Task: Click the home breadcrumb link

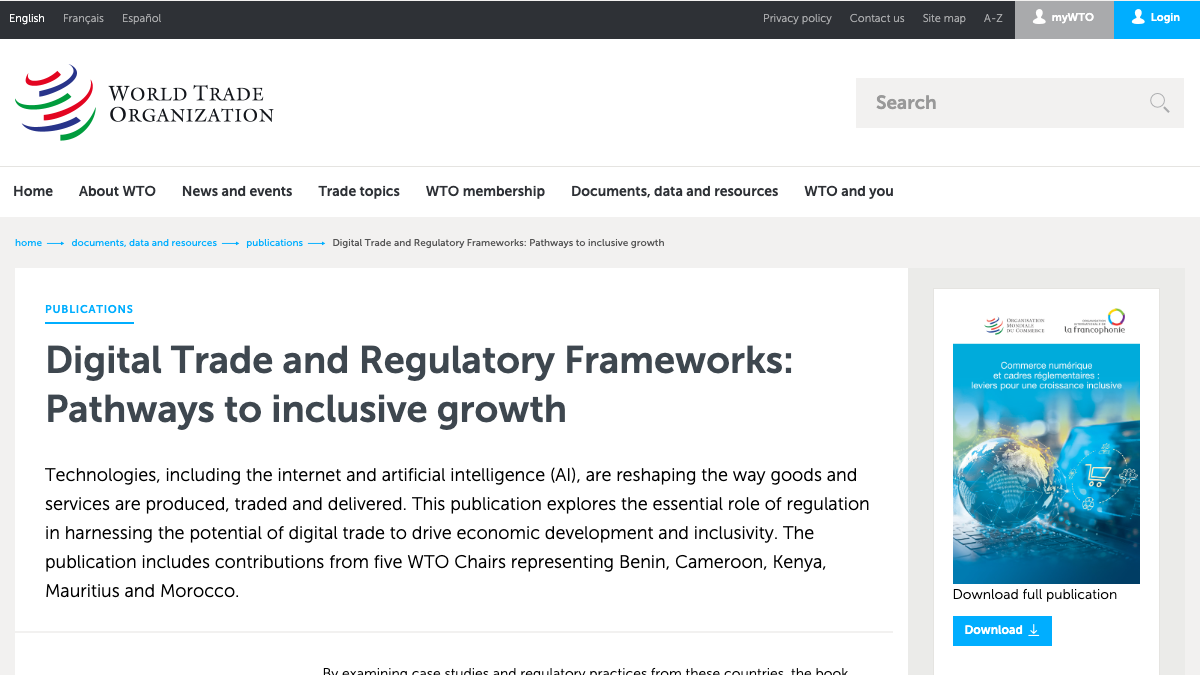Action: [28, 243]
